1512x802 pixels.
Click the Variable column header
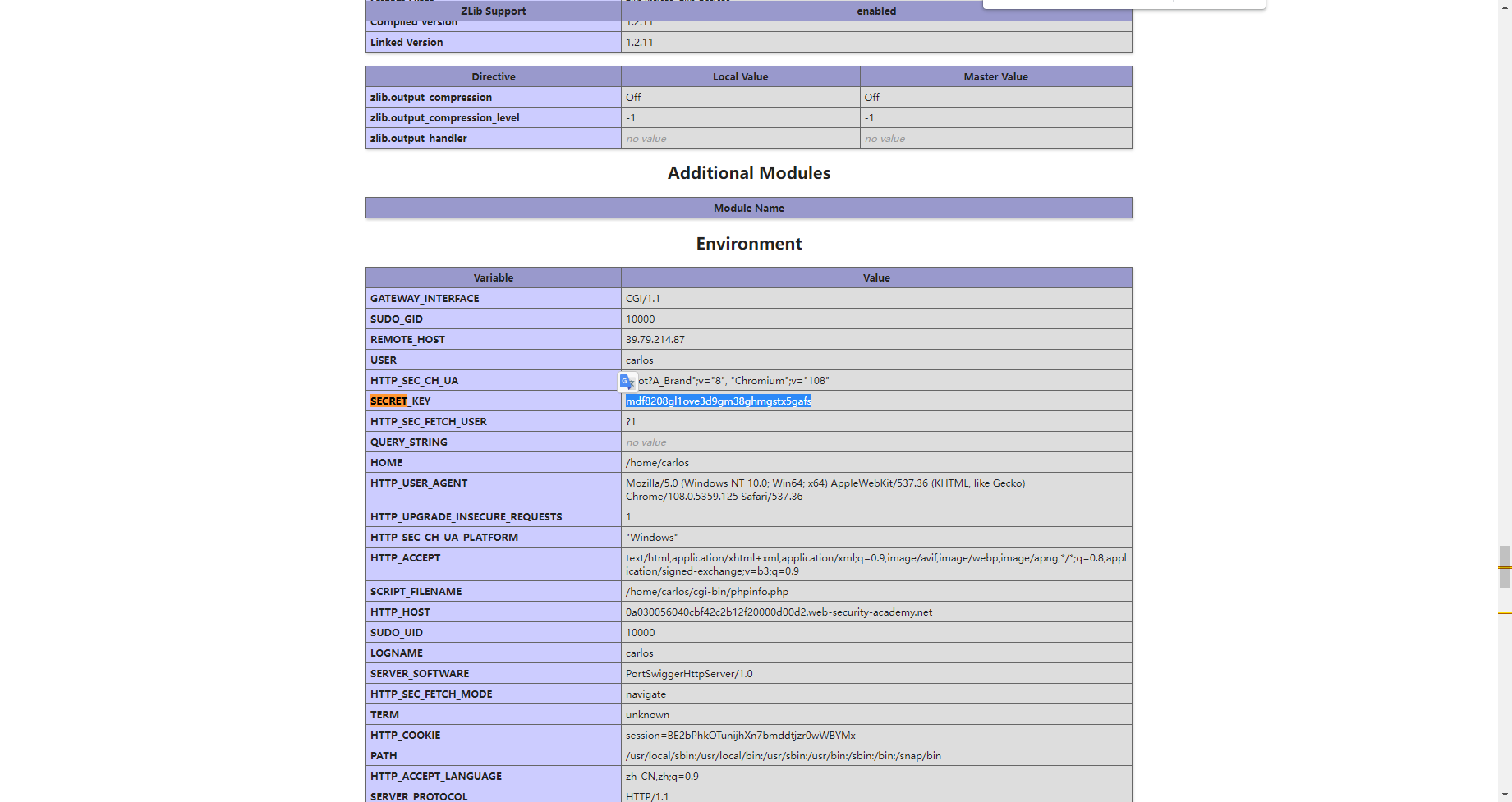pos(494,278)
